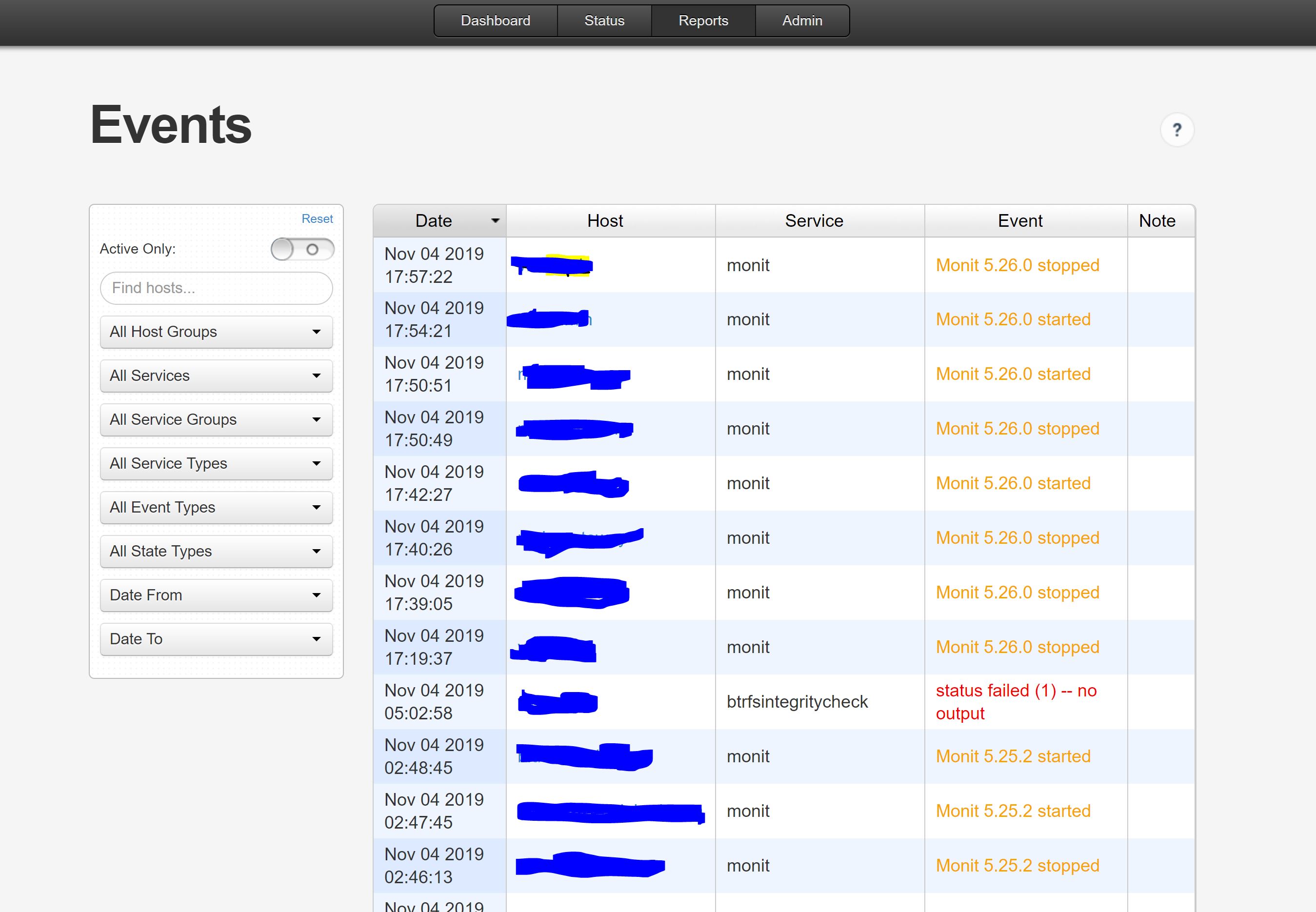Screen dimensions: 1316x912
Task: Select the Reports tab
Action: 703,20
